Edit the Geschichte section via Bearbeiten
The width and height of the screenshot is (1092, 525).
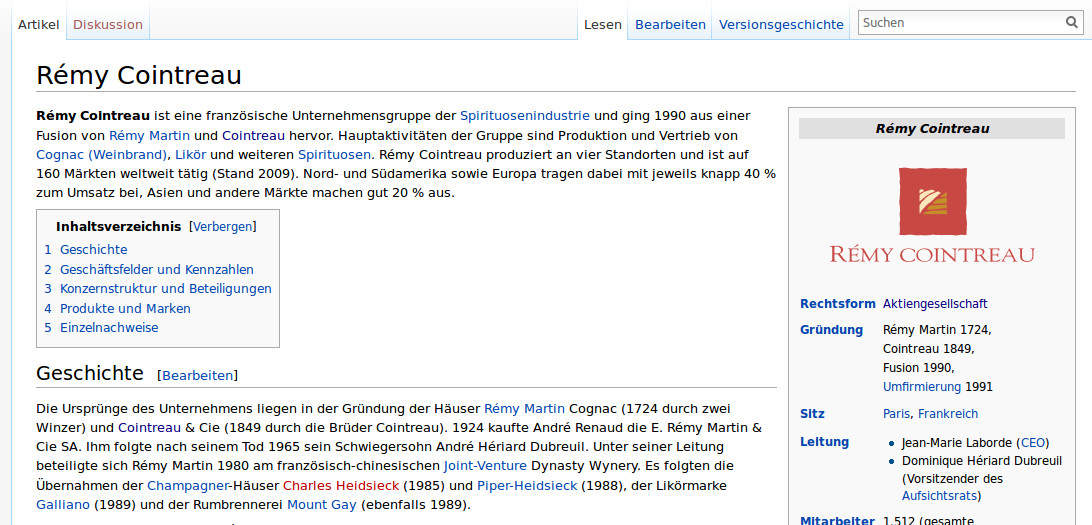[x=198, y=375]
